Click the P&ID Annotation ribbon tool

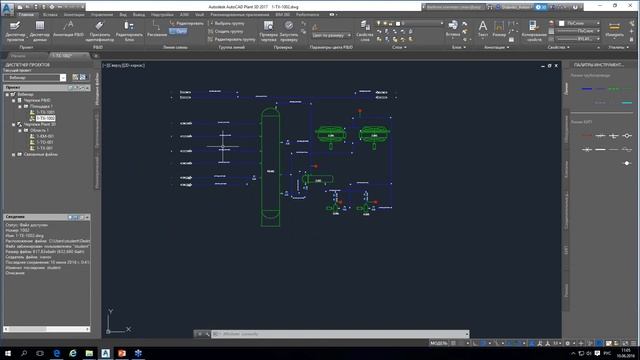pos(68,29)
